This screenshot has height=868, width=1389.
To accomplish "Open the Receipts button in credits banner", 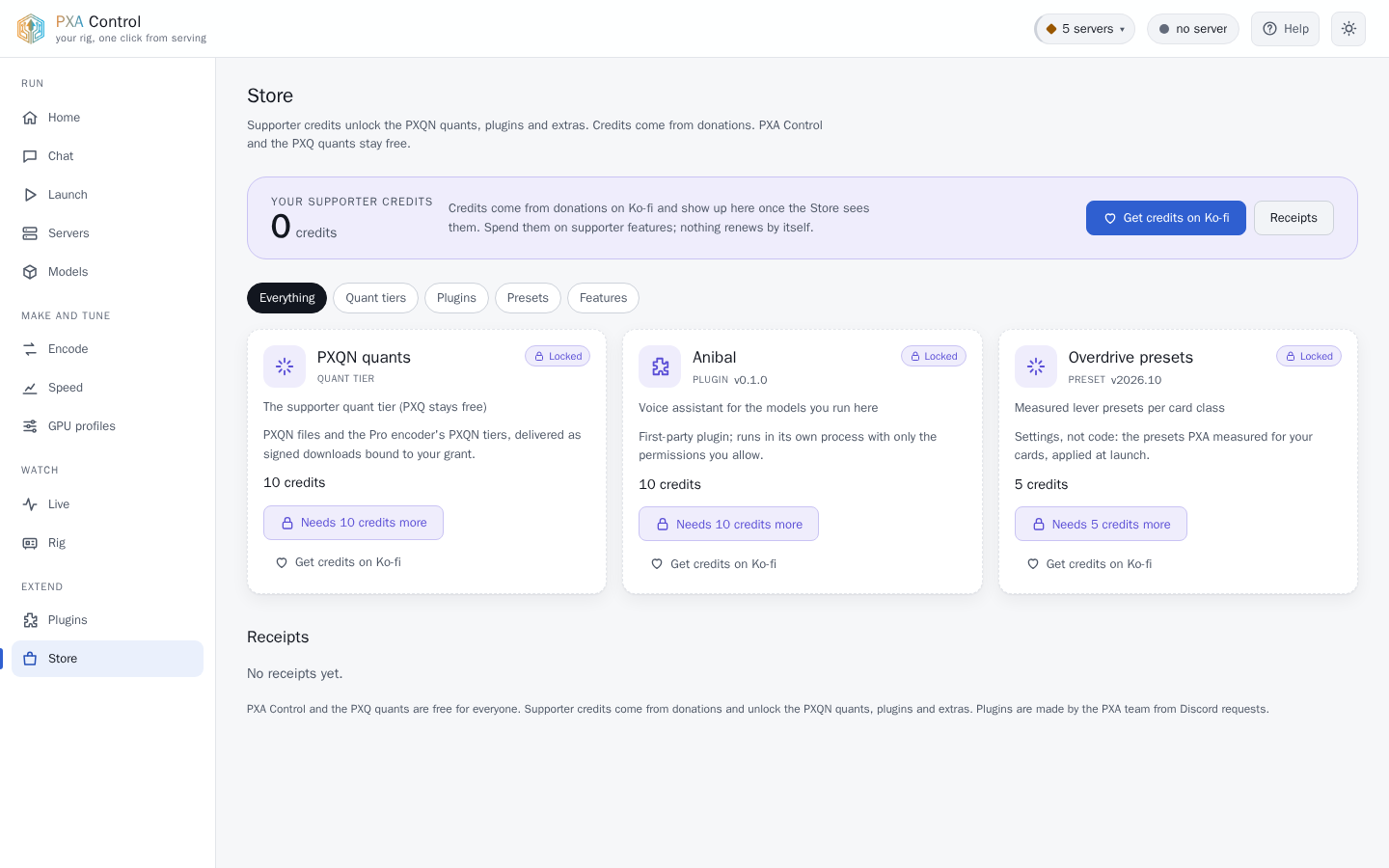I will pos(1294,218).
